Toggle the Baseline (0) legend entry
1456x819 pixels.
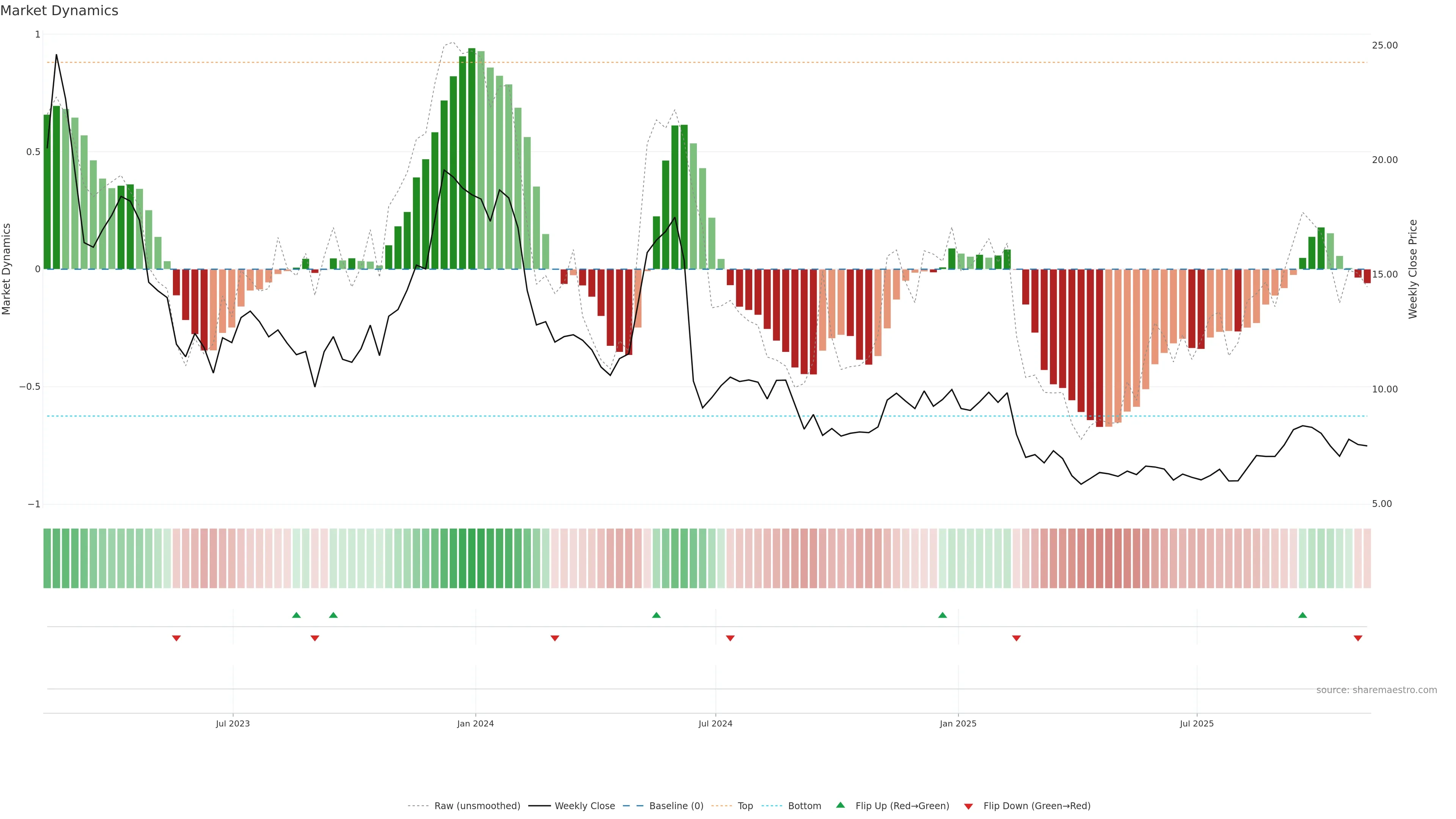coord(676,806)
